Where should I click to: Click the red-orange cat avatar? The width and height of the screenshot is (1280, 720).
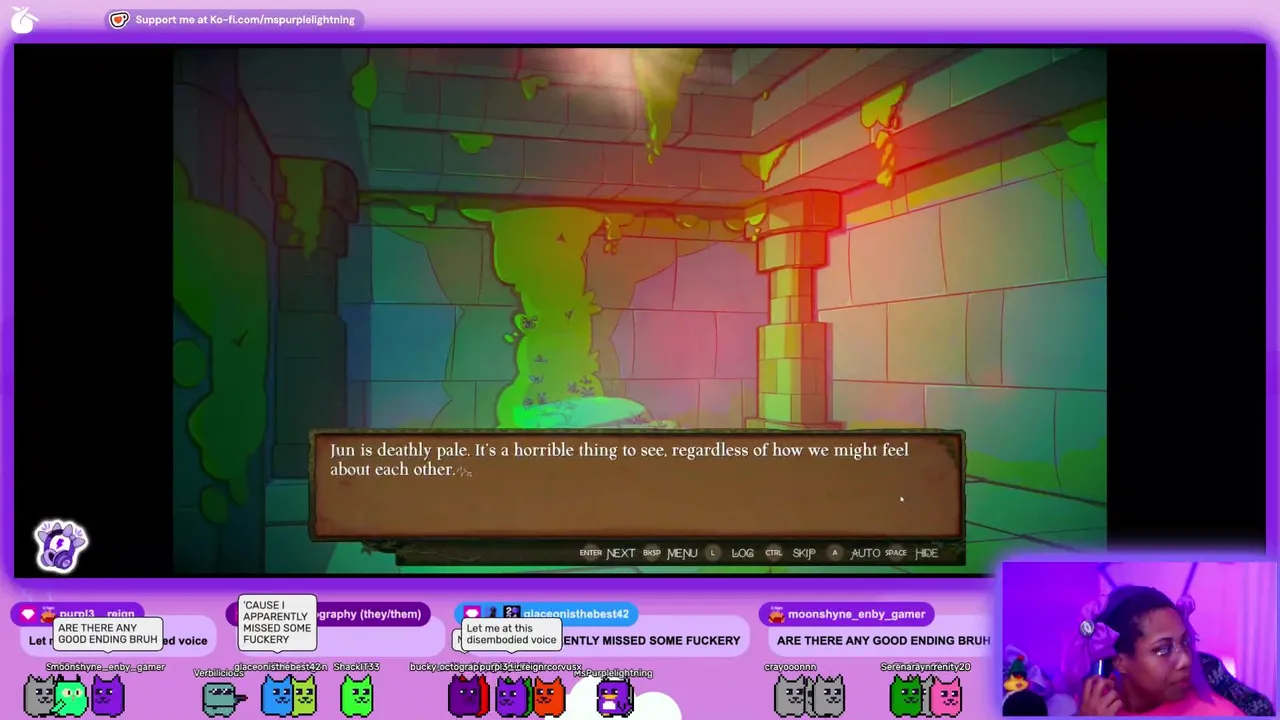[548, 696]
